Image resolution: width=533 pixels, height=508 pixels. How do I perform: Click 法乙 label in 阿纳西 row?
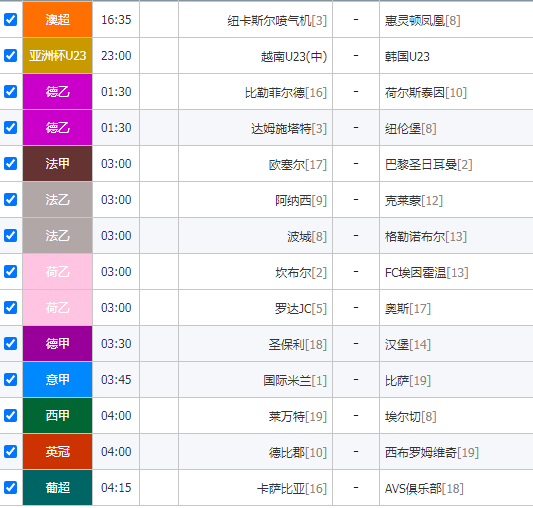click(x=57, y=200)
